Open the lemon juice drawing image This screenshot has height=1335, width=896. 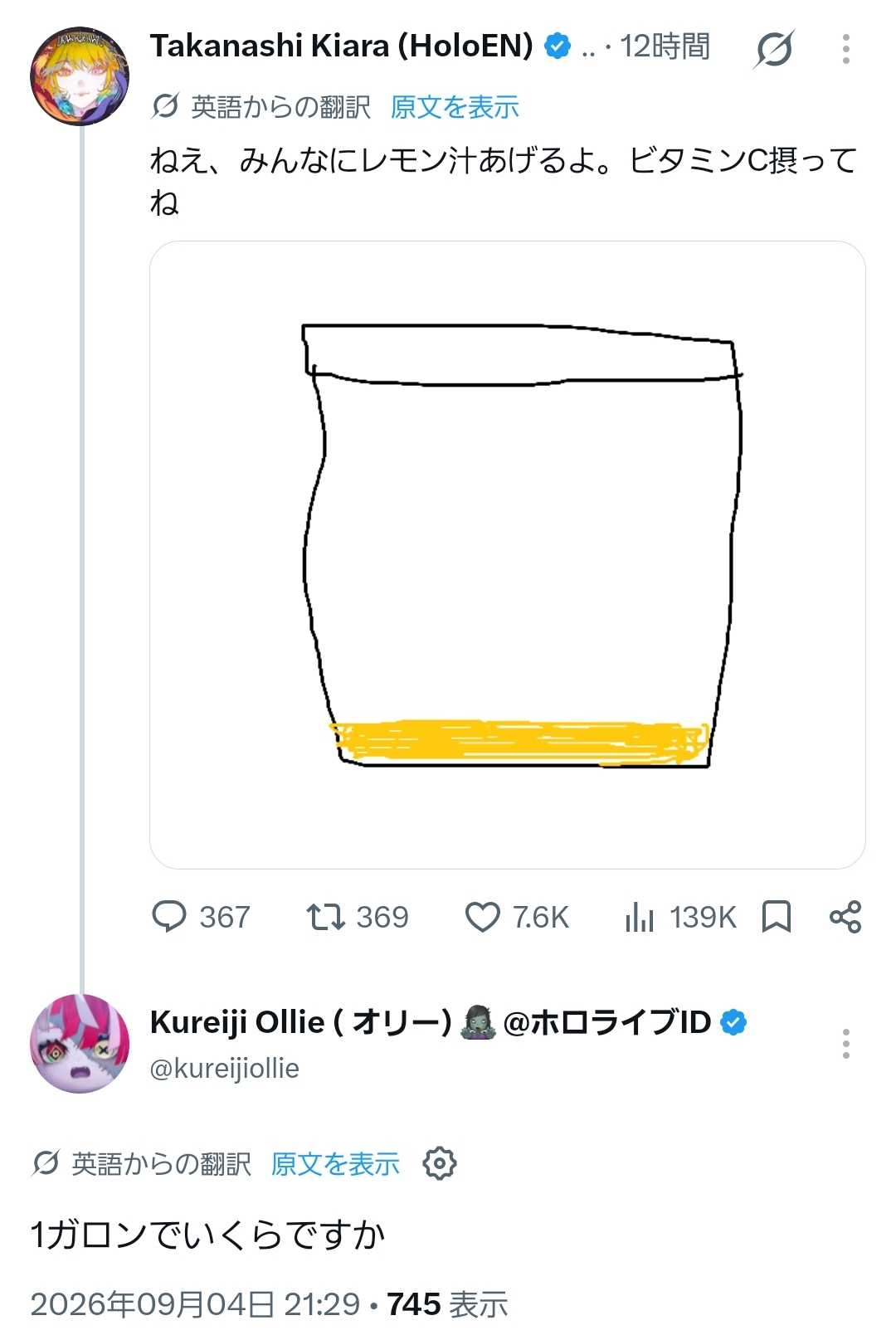[x=508, y=555]
